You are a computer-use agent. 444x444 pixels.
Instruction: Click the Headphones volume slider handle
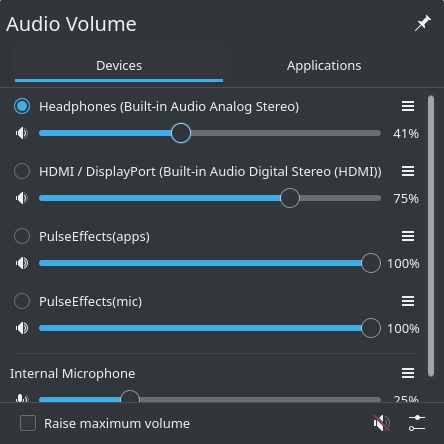tap(181, 133)
